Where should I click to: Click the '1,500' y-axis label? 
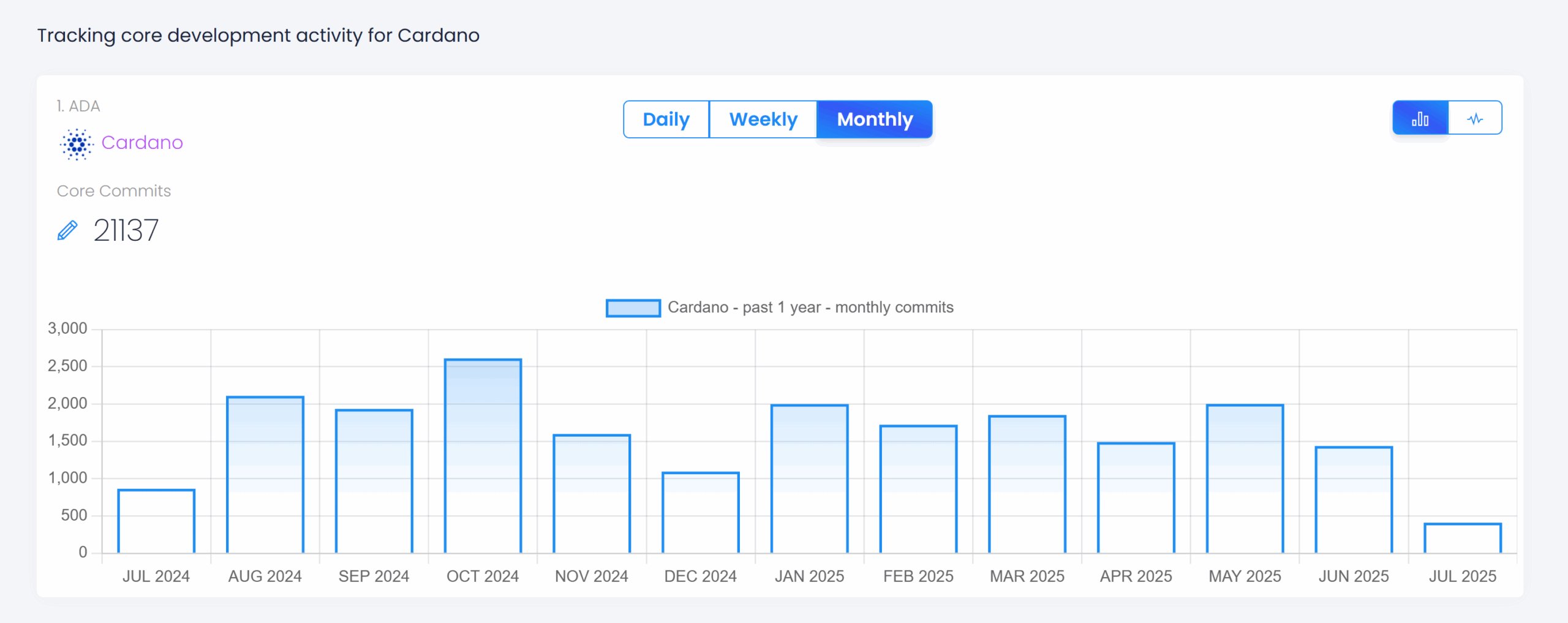pos(68,440)
